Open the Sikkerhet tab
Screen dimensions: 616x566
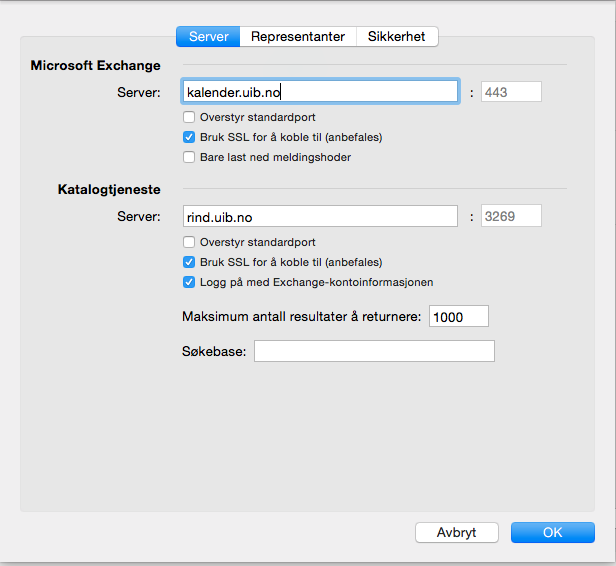(x=397, y=37)
